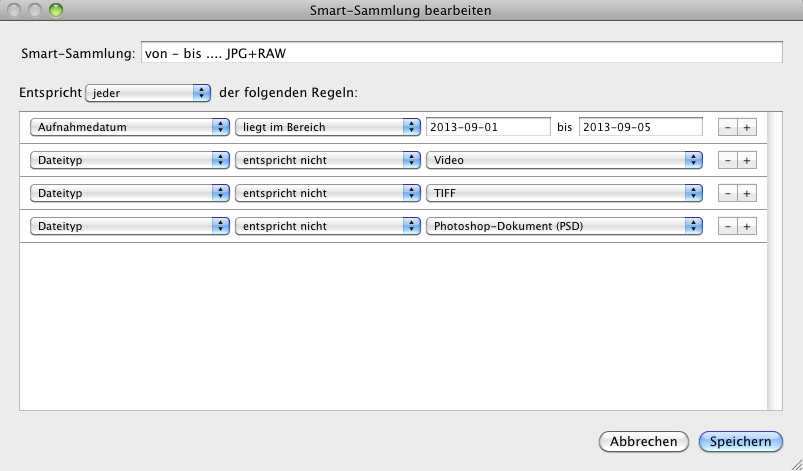Viewport: 803px width, 471px height.
Task: Add a rule after the TIFF row
Action: 747,193
